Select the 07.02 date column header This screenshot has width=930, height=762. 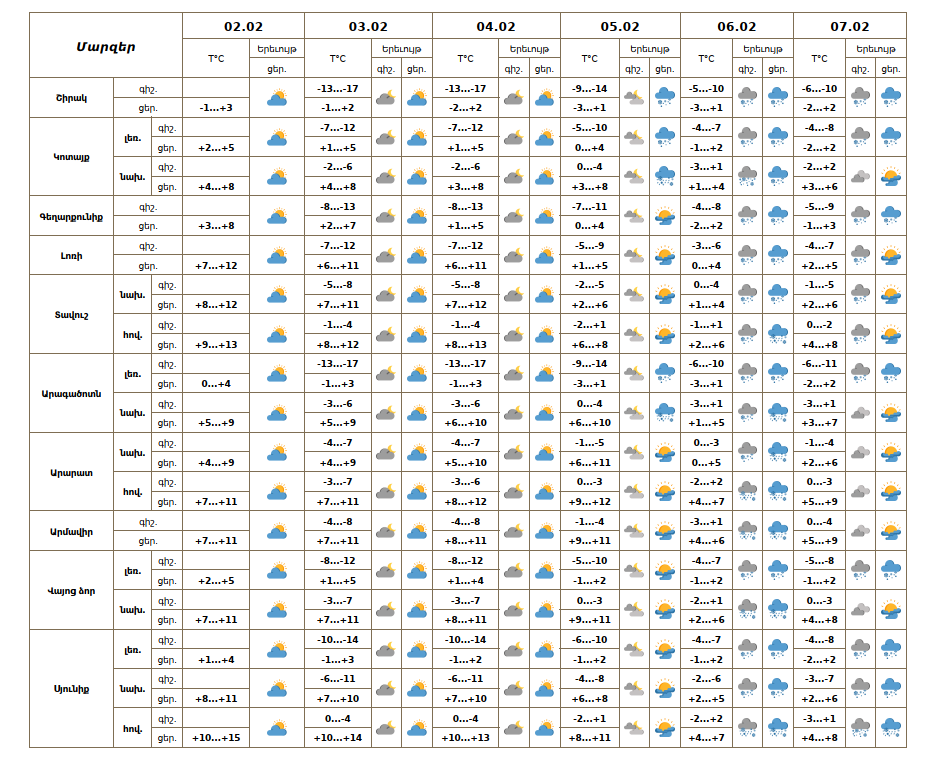coord(849,26)
